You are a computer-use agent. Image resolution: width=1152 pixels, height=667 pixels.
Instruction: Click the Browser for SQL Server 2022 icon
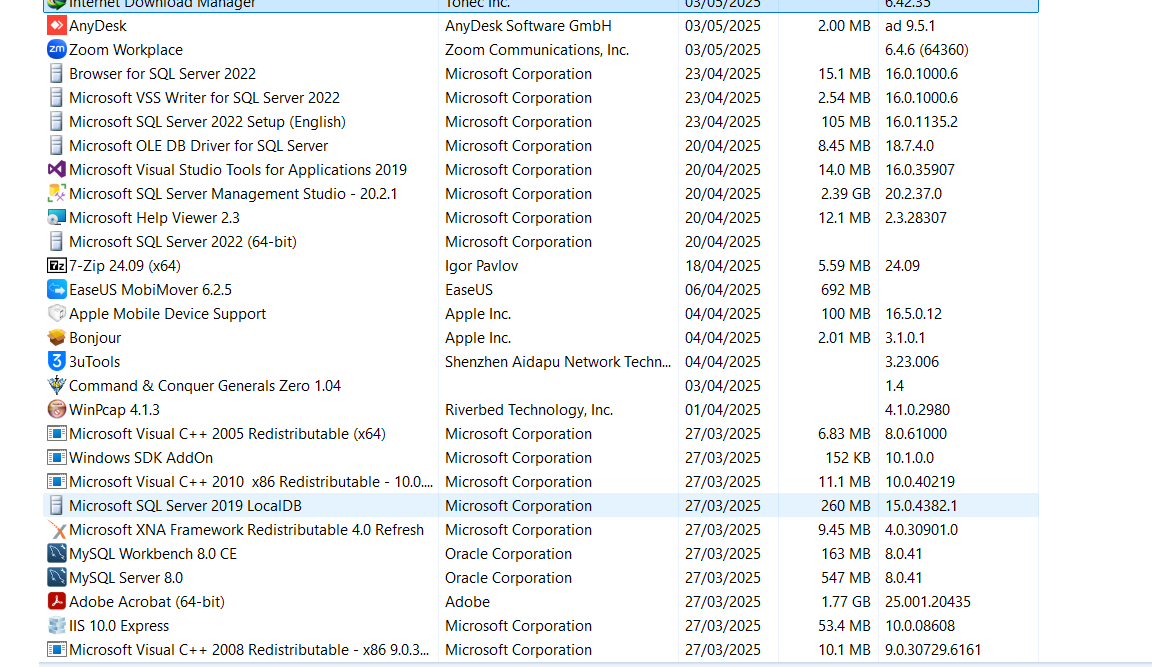(x=56, y=73)
